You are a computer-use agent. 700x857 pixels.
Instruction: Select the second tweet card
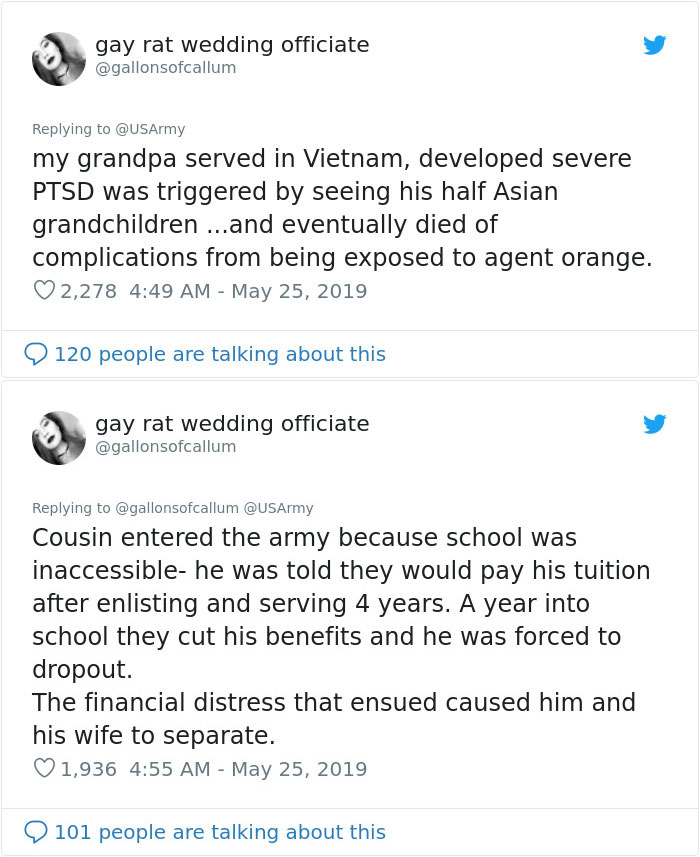pos(350,620)
